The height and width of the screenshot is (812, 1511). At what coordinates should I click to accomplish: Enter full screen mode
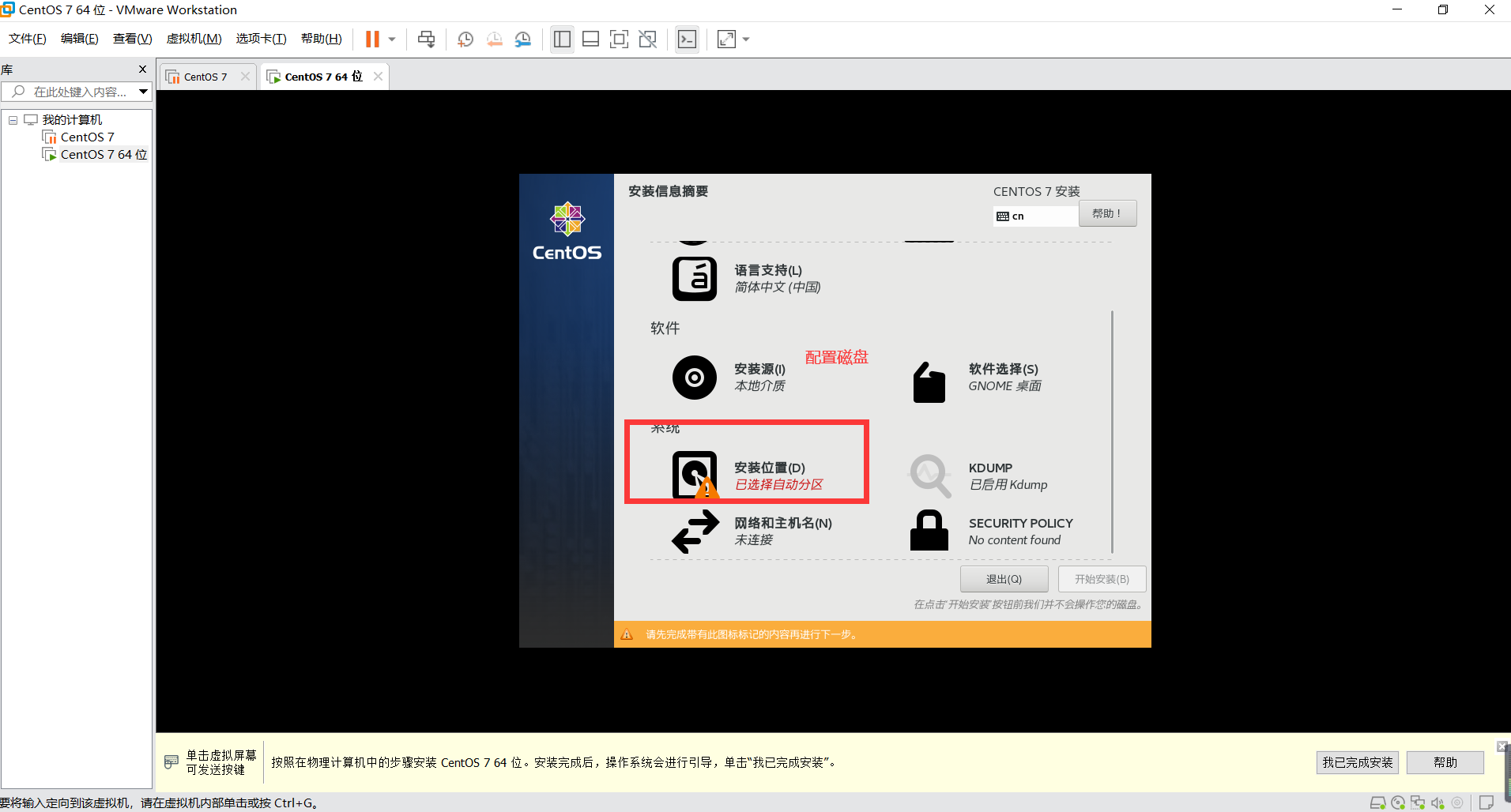(x=619, y=39)
